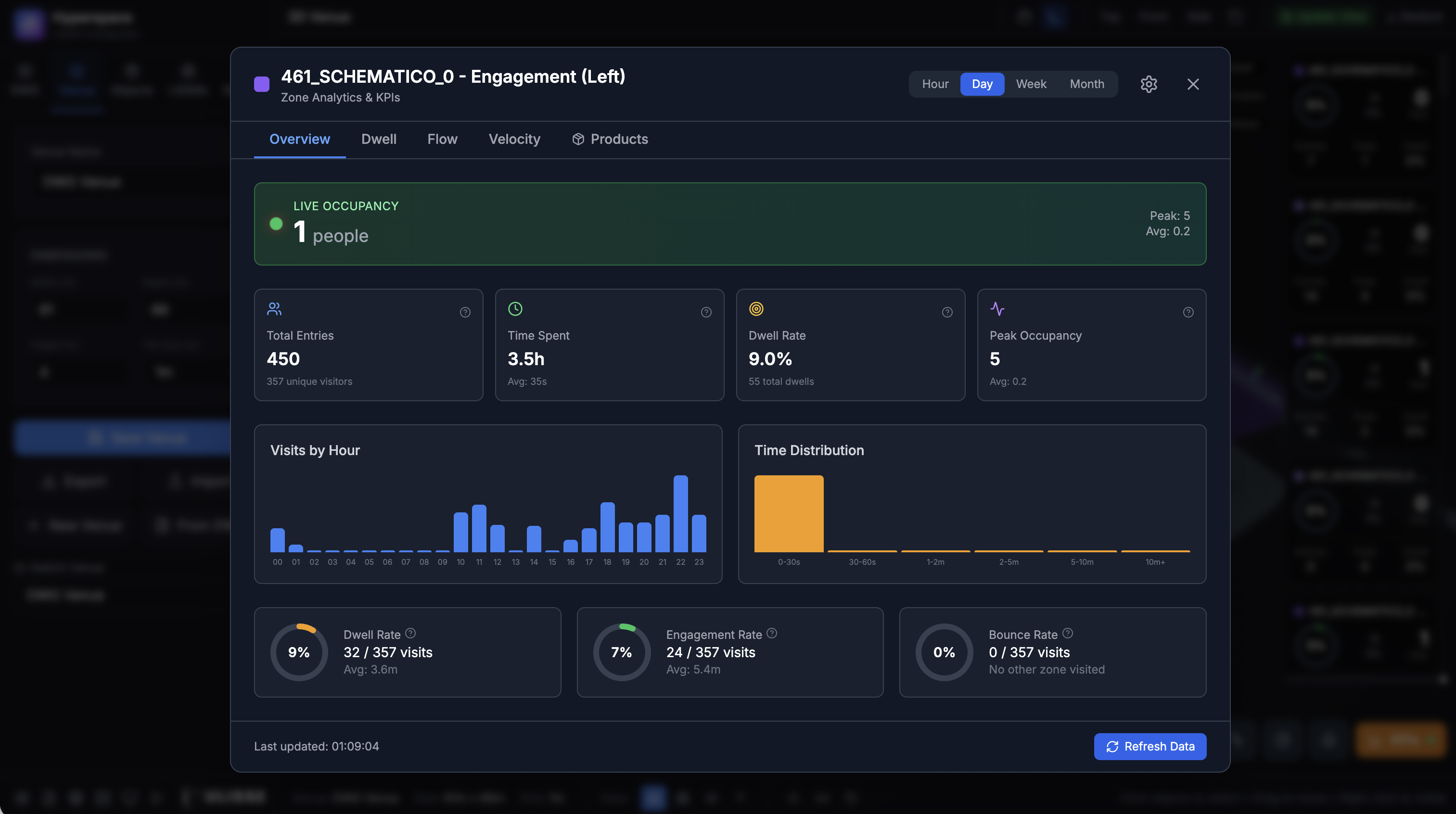Screen dimensions: 1456x814
Task: Click the help icon on the Peak Occupancy card
Action: click(x=1188, y=312)
